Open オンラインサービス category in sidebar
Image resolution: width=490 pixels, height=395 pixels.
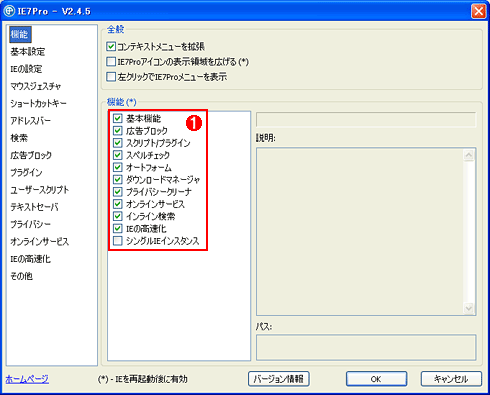[39, 242]
